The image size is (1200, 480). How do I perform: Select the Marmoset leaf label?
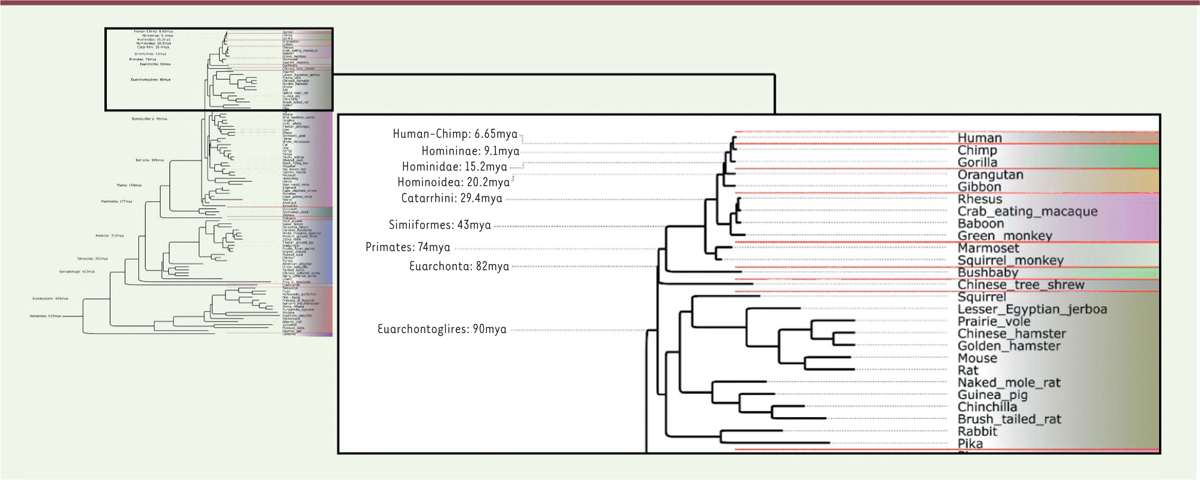click(x=990, y=247)
